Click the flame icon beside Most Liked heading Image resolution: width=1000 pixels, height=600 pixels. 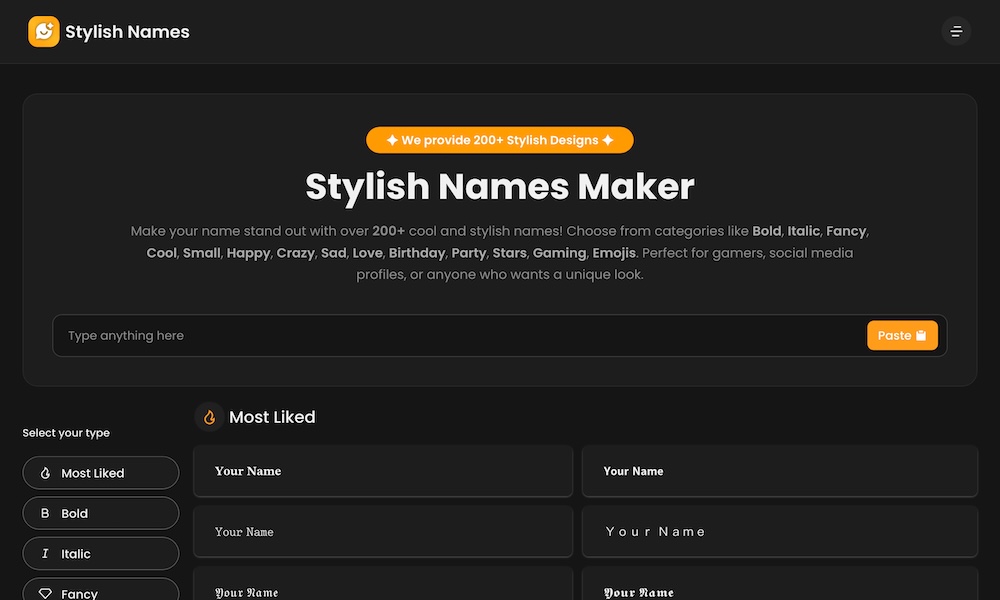[209, 417]
